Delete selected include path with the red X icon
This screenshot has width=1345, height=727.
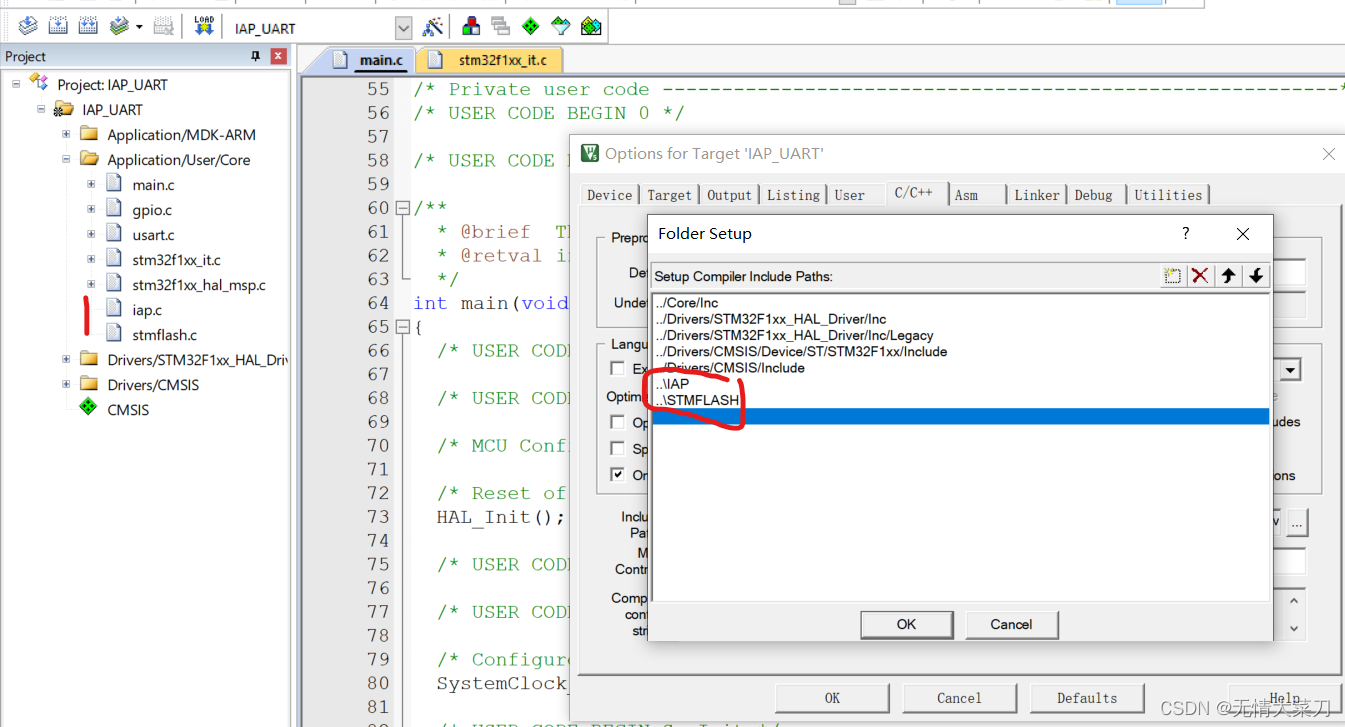coord(1200,275)
